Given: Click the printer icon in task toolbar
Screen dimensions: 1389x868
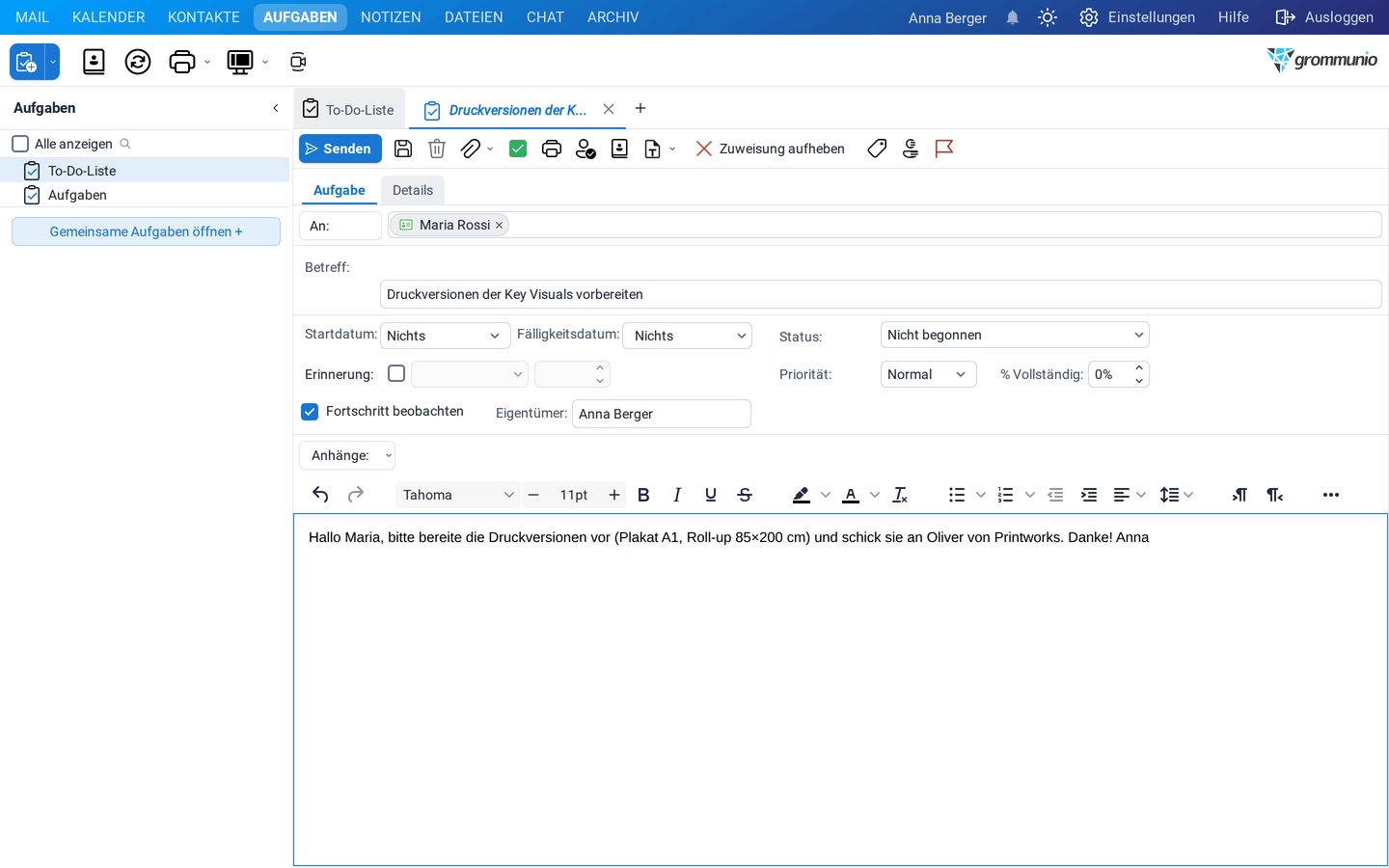Looking at the screenshot, I should [552, 149].
